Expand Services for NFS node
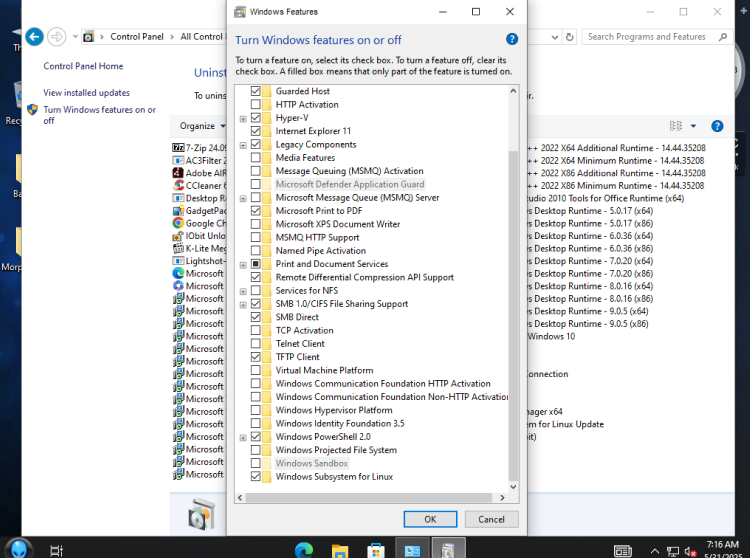Image resolution: width=750 pixels, height=558 pixels. click(x=243, y=291)
